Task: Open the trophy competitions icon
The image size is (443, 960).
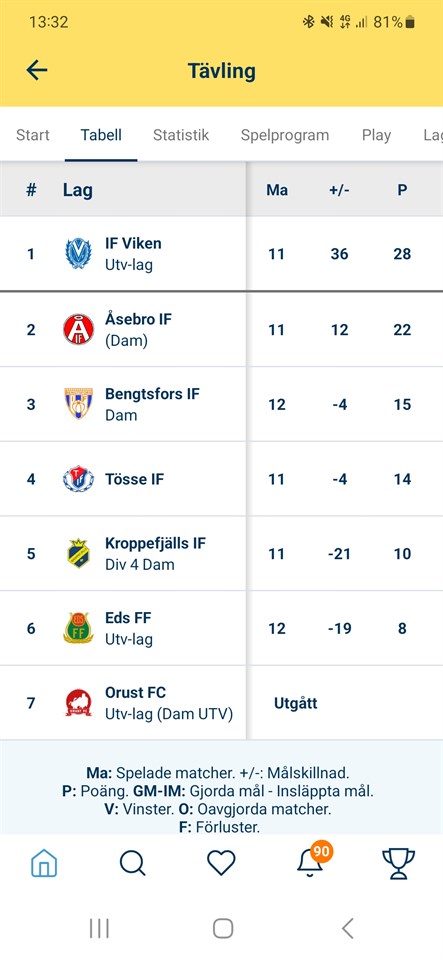Action: pos(398,863)
